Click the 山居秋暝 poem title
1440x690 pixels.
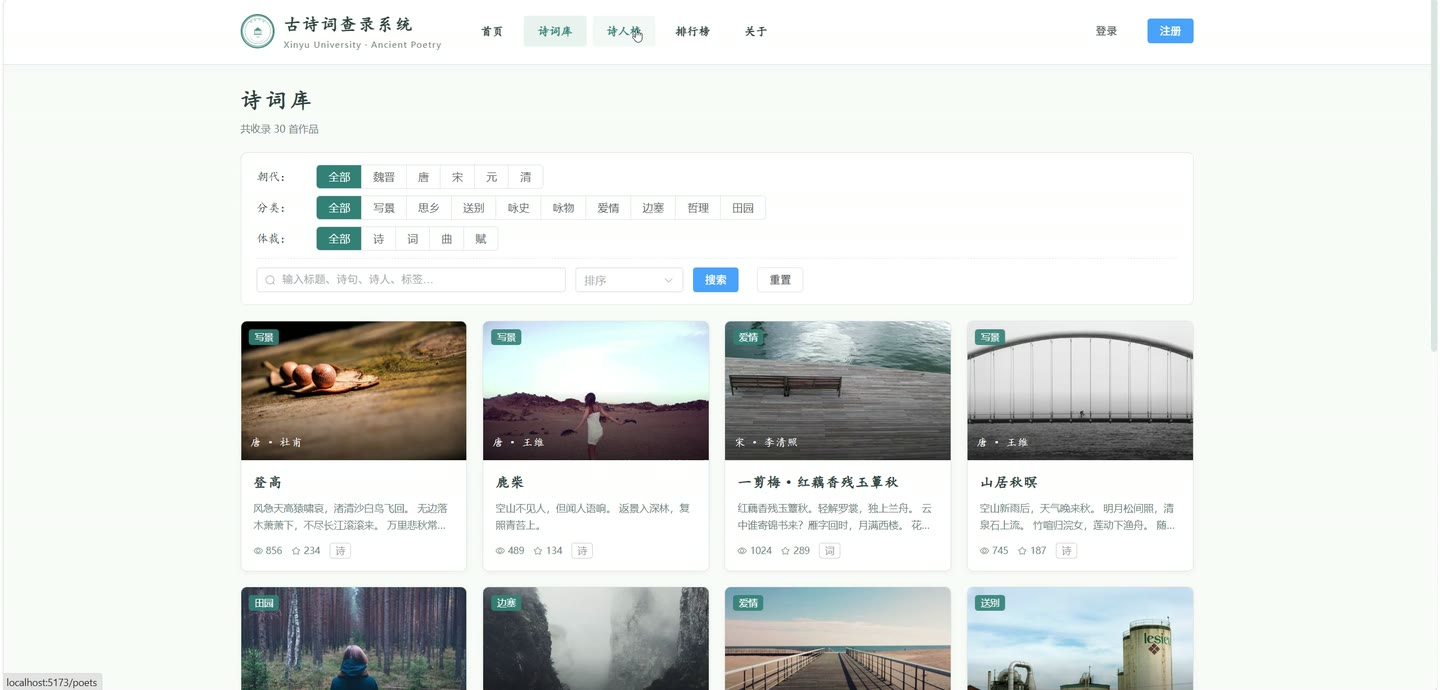click(x=1008, y=482)
